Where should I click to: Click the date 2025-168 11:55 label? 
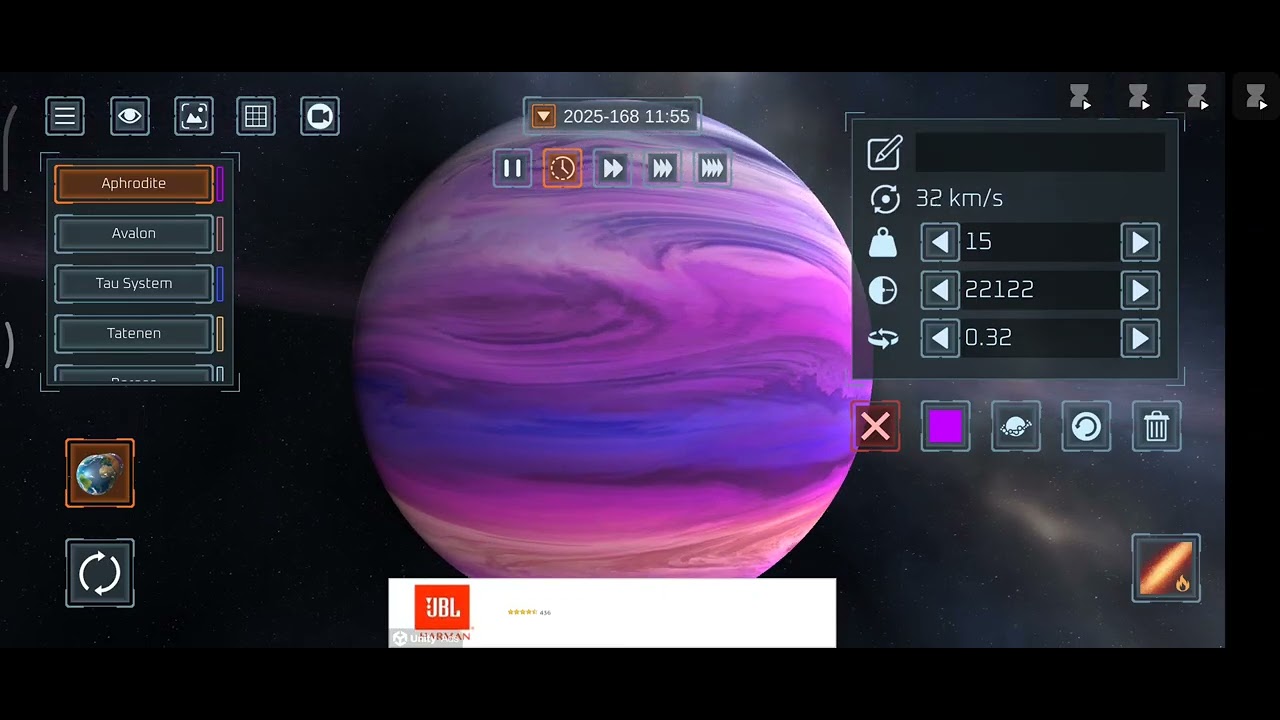coord(626,117)
